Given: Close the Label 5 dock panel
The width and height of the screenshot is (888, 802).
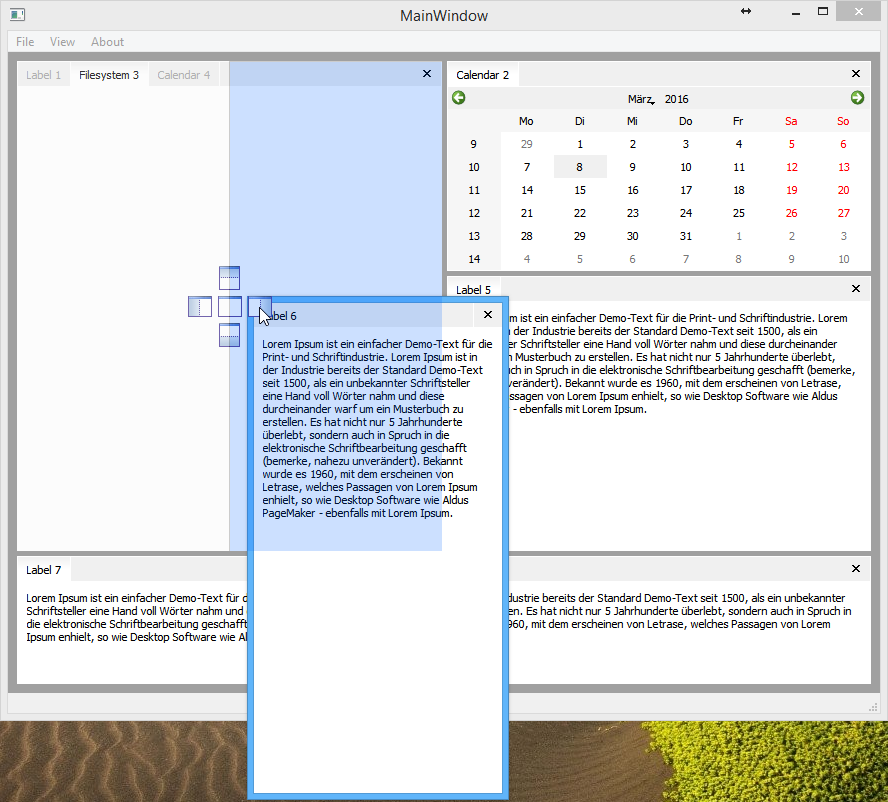Looking at the screenshot, I should [x=856, y=289].
